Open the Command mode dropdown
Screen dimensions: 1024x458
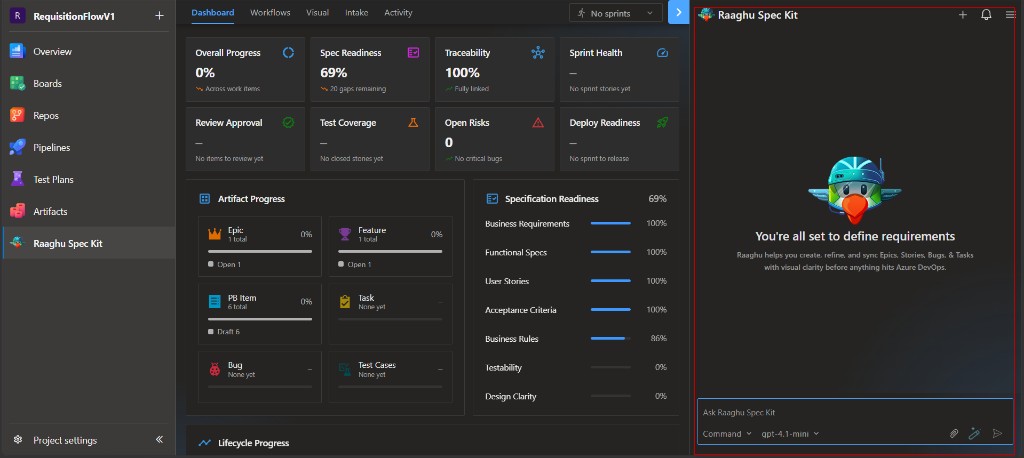tap(727, 434)
